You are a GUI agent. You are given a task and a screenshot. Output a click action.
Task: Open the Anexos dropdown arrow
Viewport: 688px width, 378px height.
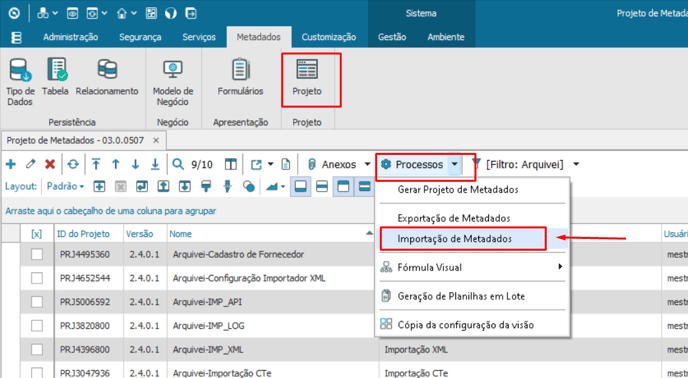coord(367,165)
